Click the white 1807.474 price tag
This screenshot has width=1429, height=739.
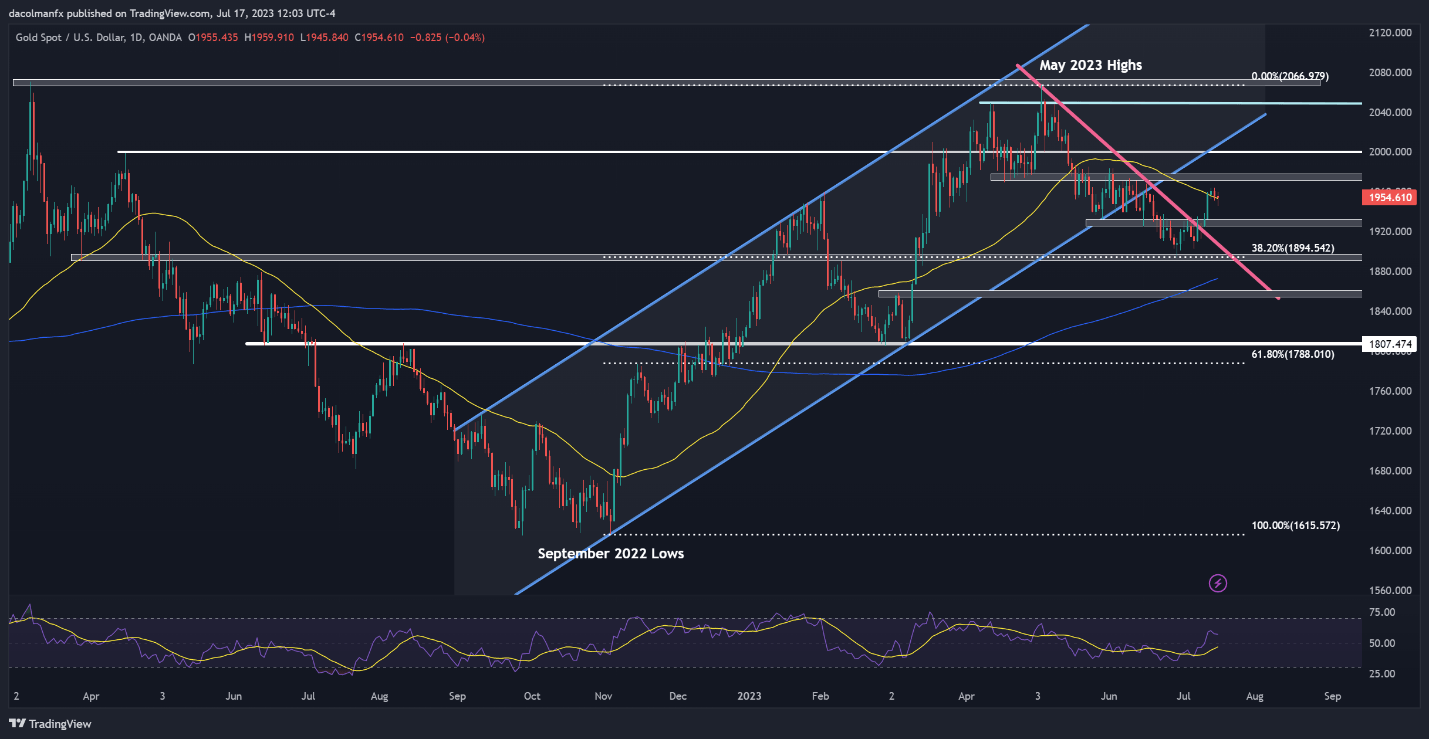coord(1392,344)
